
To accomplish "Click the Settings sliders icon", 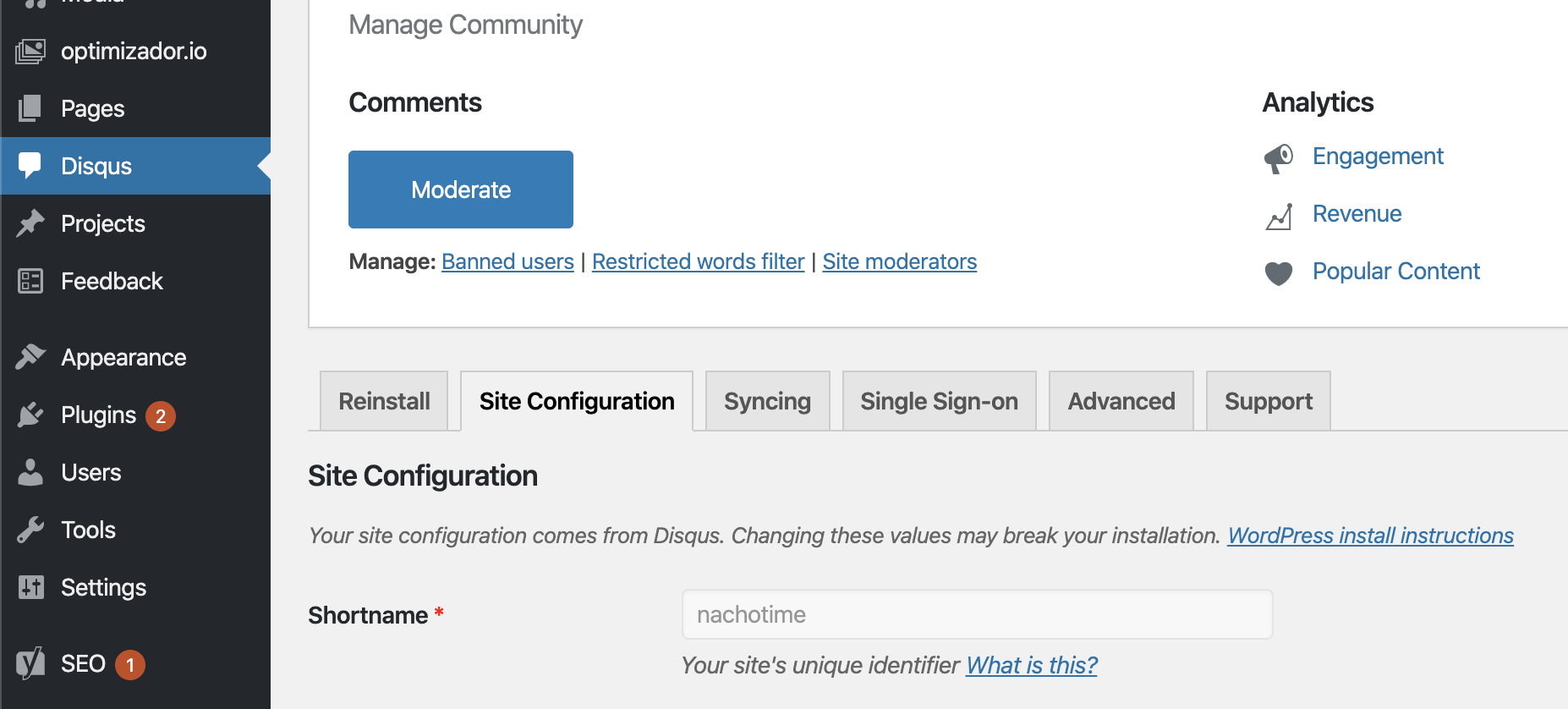I will pos(30,587).
